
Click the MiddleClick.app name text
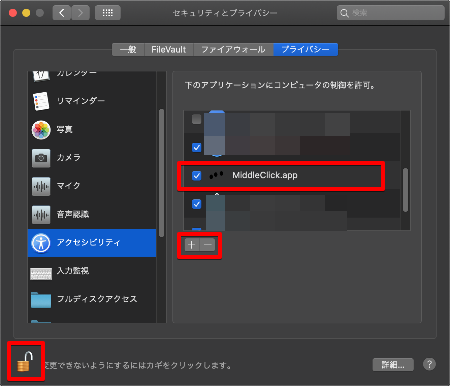click(x=265, y=175)
